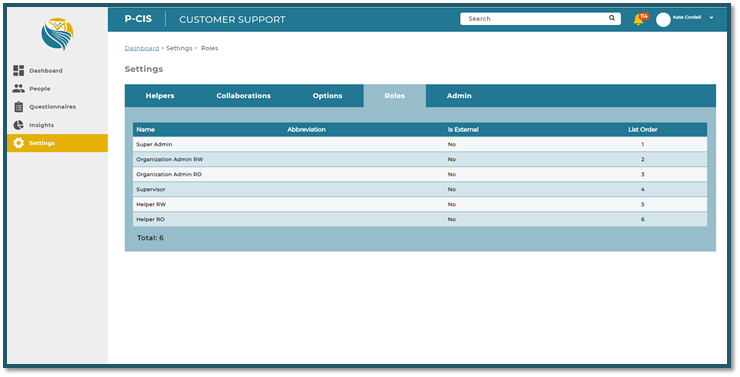The image size is (740, 377).
Task: Click the Questionnaires sidebar label
Action: (x=52, y=107)
